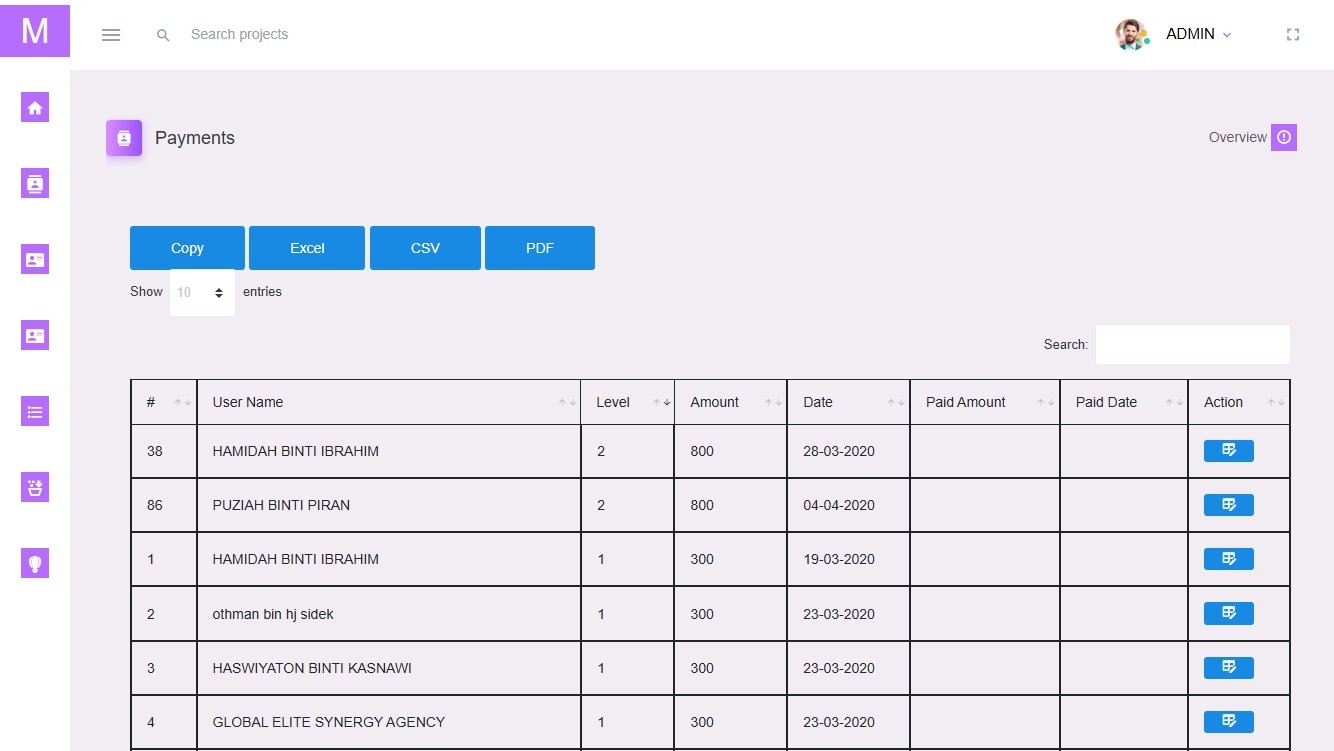Click the table Search input field

[1192, 344]
